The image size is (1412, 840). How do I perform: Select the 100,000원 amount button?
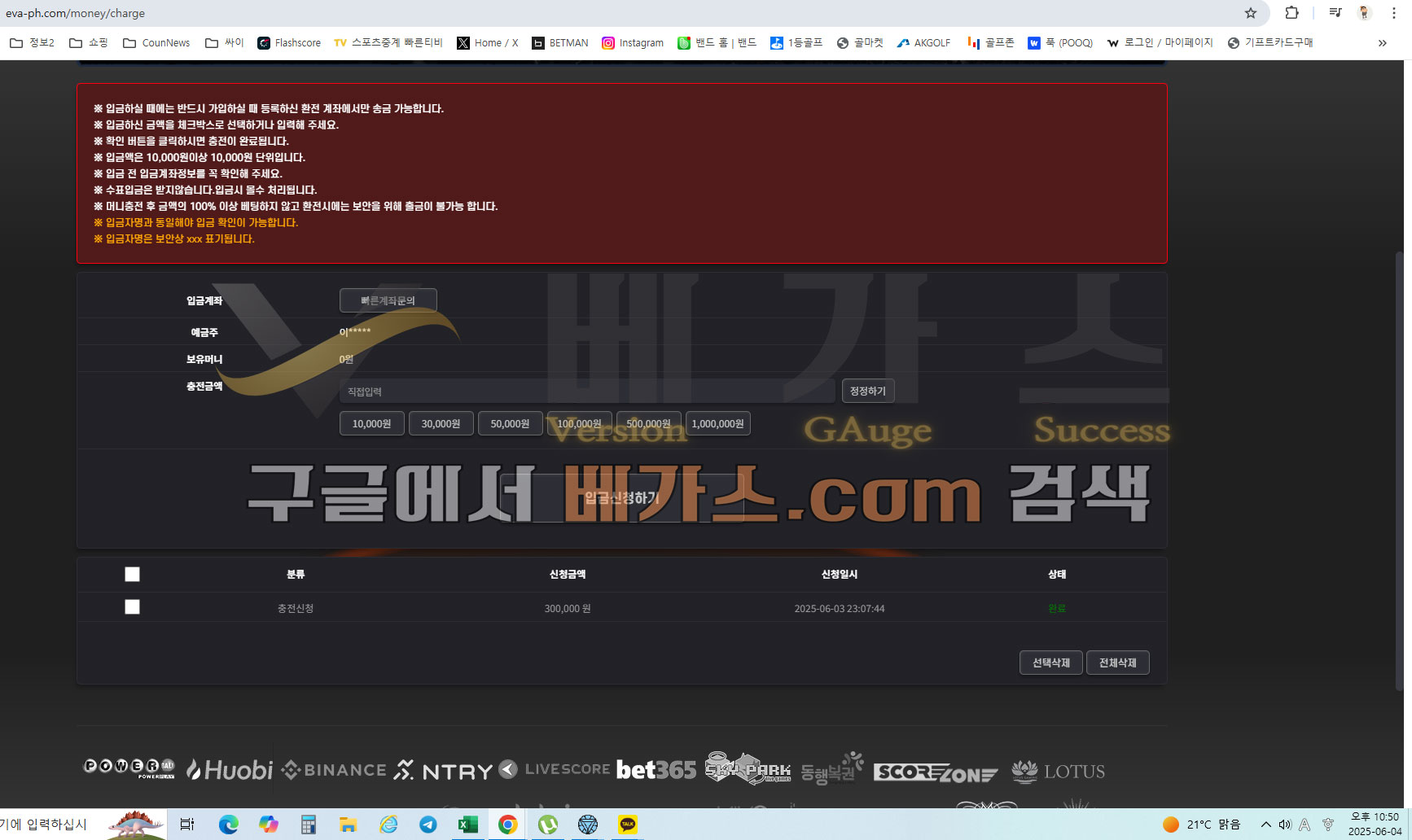pyautogui.click(x=579, y=424)
